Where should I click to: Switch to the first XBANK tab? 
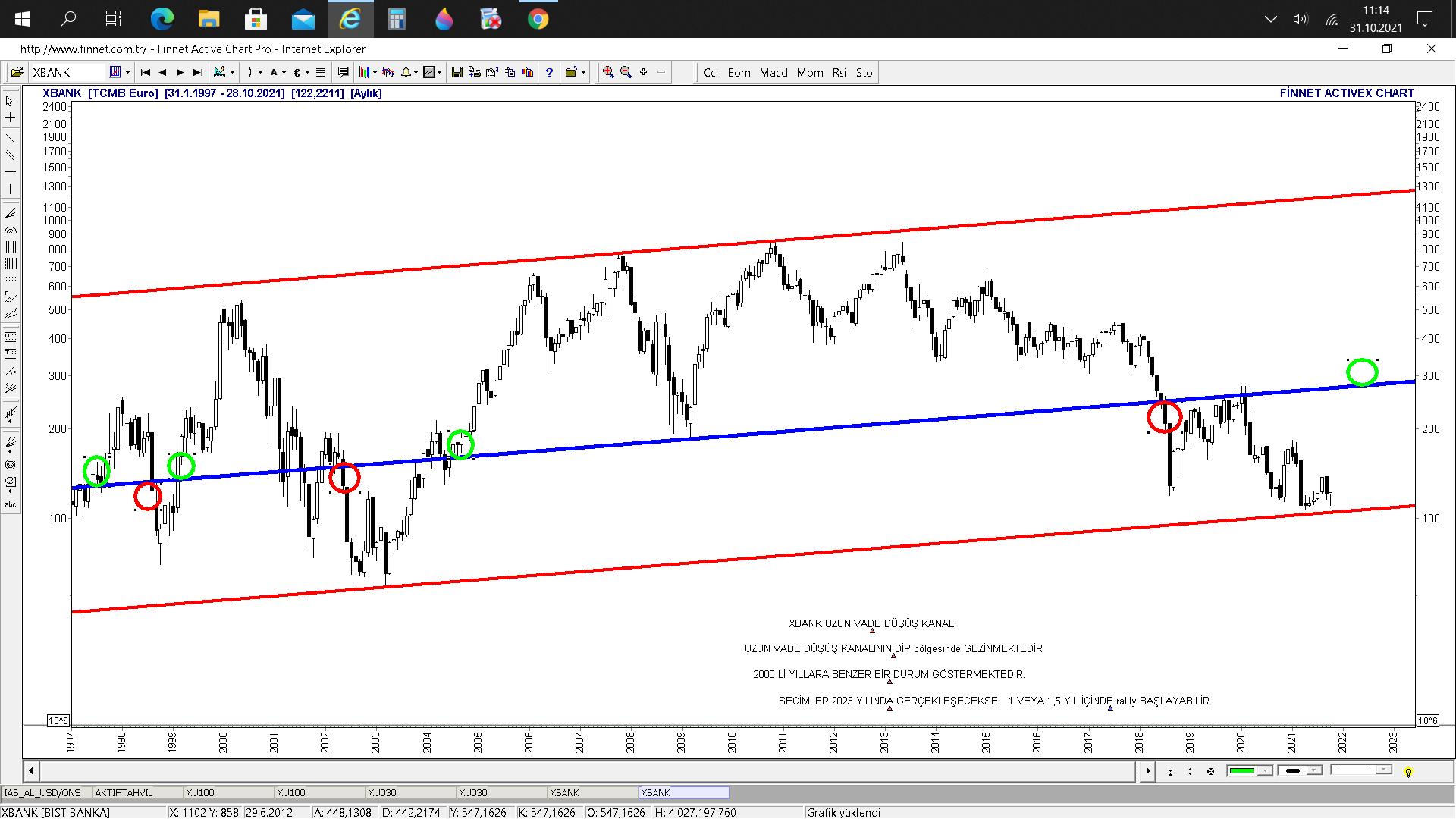coord(592,792)
